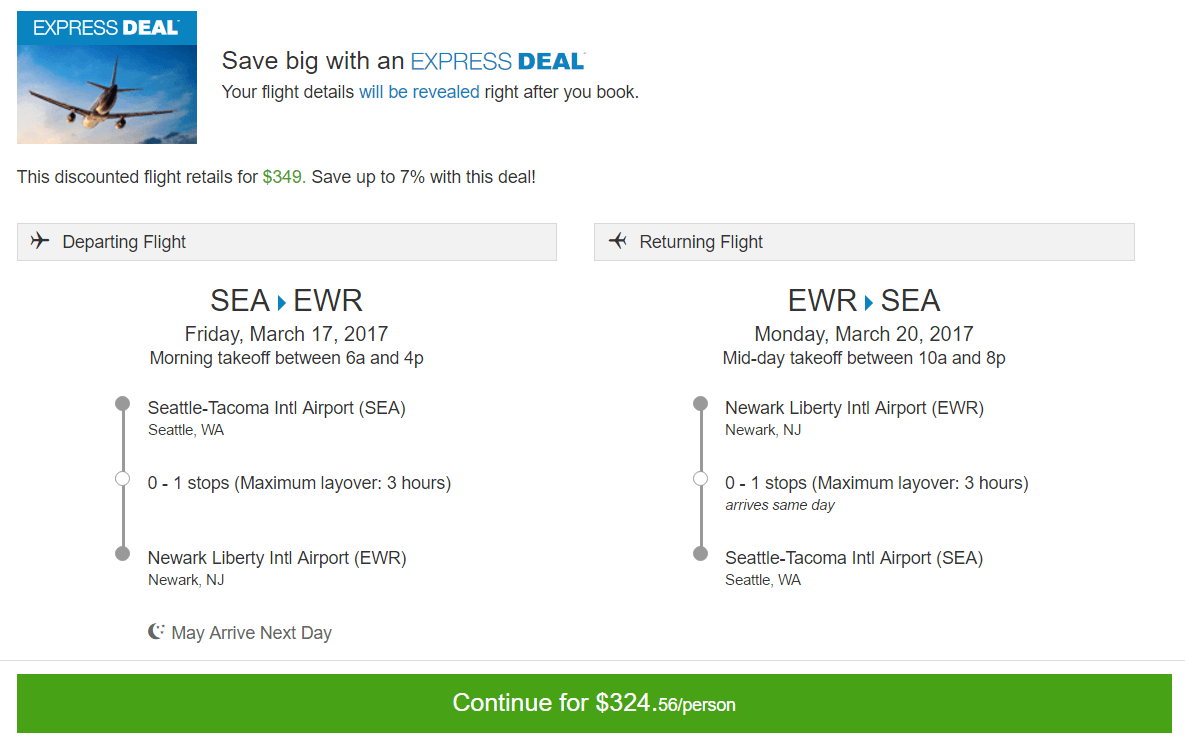The height and width of the screenshot is (741, 1185).
Task: Expand the Returning Flight section
Action: (x=864, y=241)
